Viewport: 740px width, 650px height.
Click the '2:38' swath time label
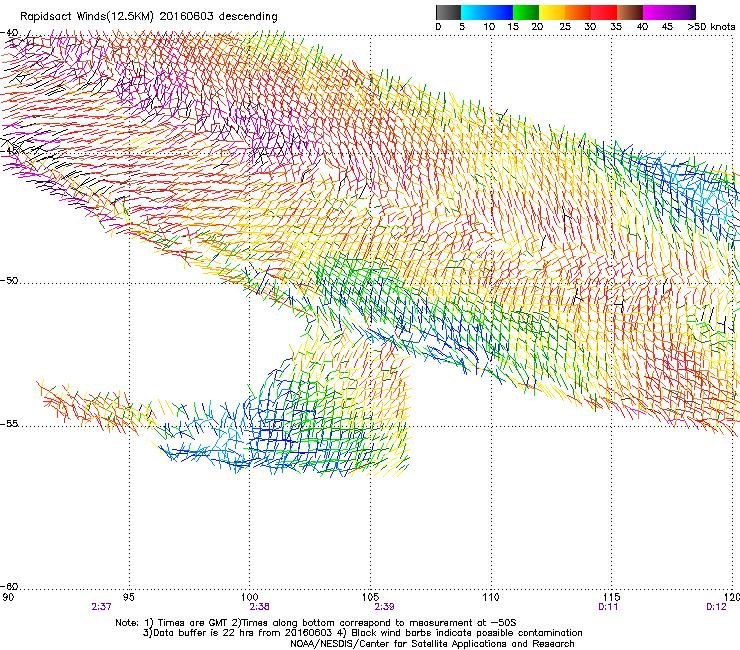(x=260, y=607)
